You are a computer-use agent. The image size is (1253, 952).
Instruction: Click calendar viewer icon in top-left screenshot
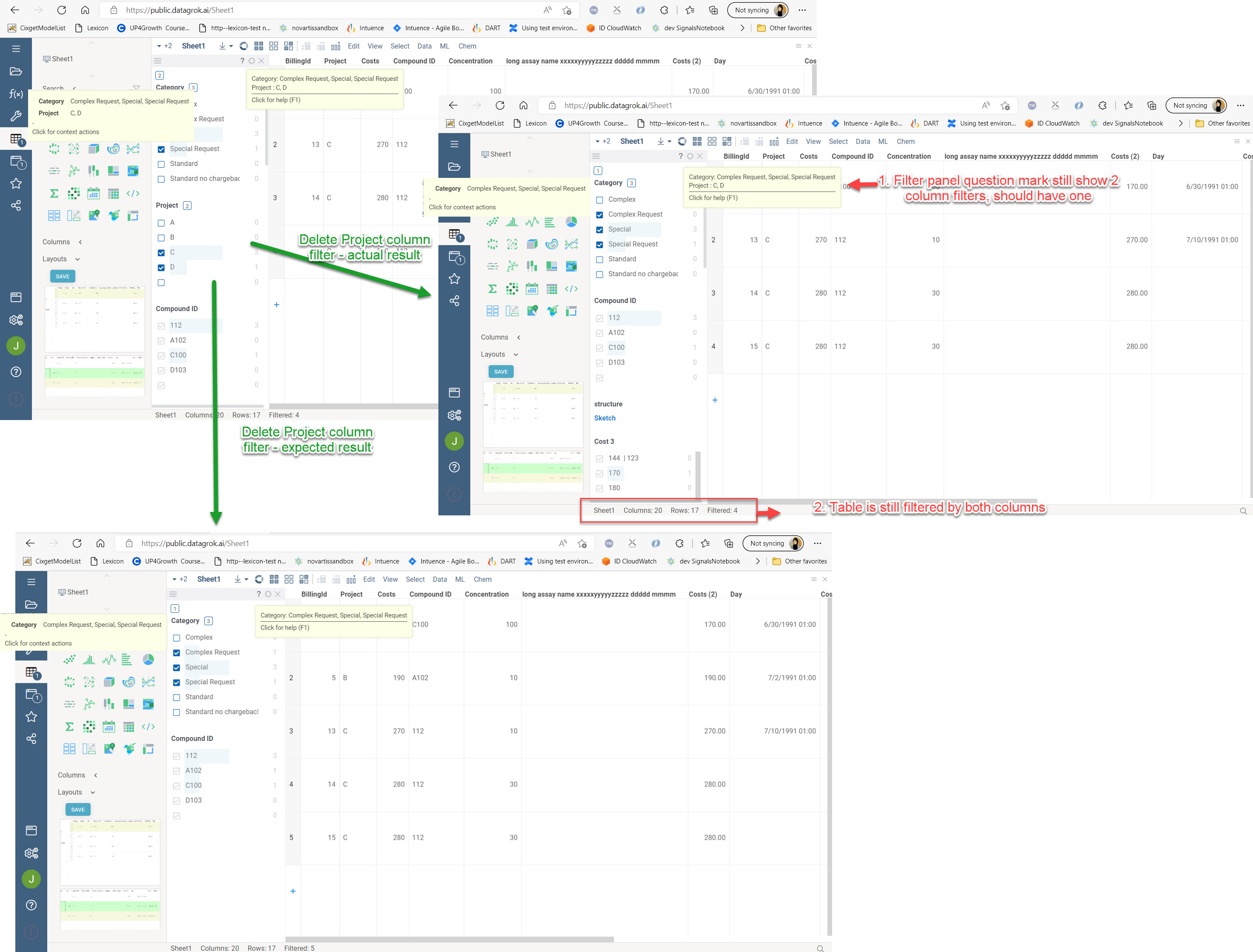coord(94,193)
